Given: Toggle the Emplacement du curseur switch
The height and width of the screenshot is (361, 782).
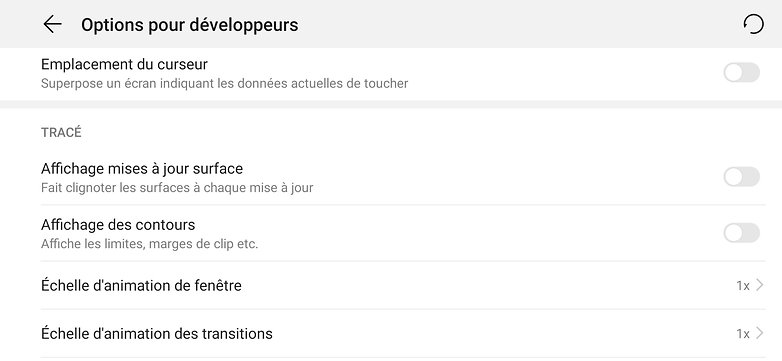Looking at the screenshot, I should tap(742, 73).
